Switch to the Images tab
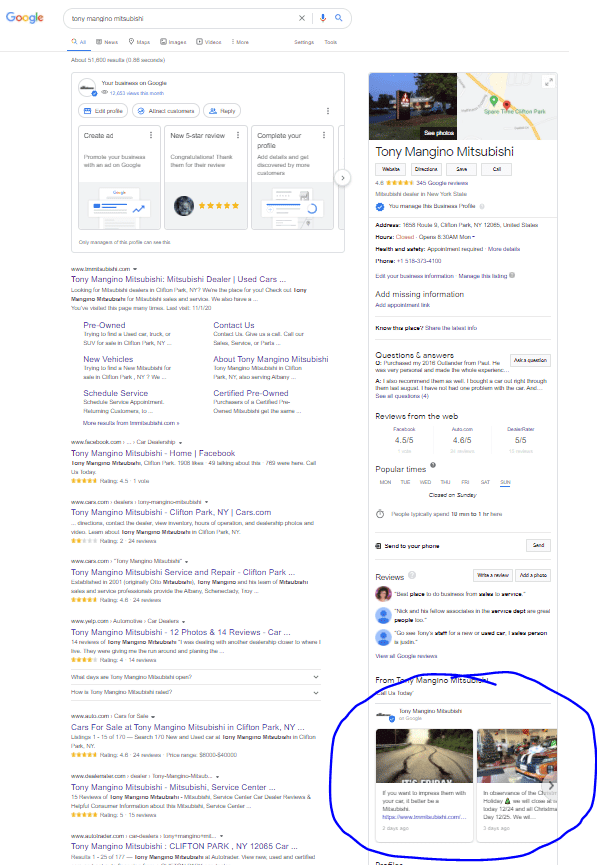 [x=173, y=42]
